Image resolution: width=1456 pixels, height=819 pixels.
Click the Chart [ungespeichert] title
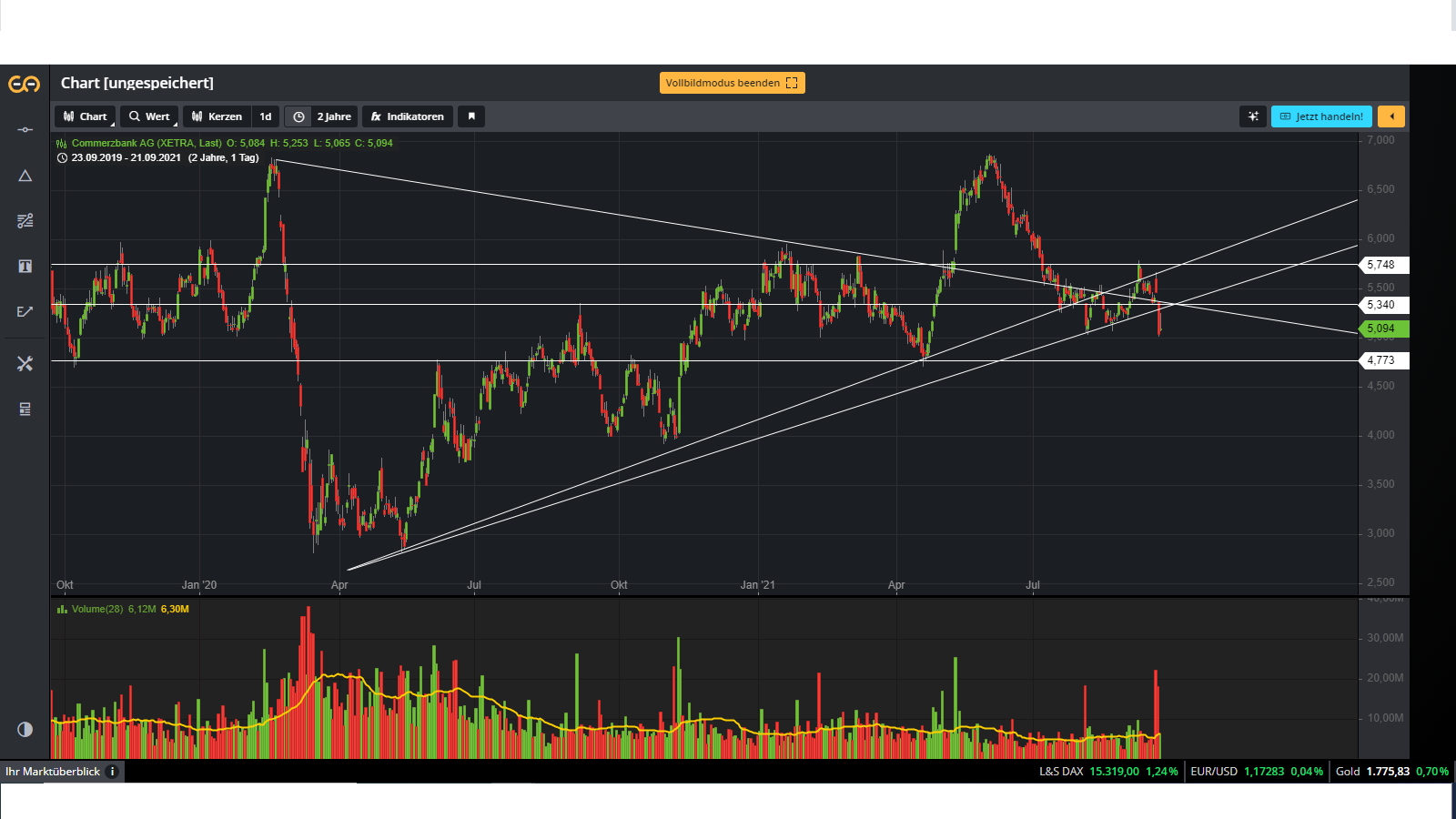pyautogui.click(x=137, y=83)
